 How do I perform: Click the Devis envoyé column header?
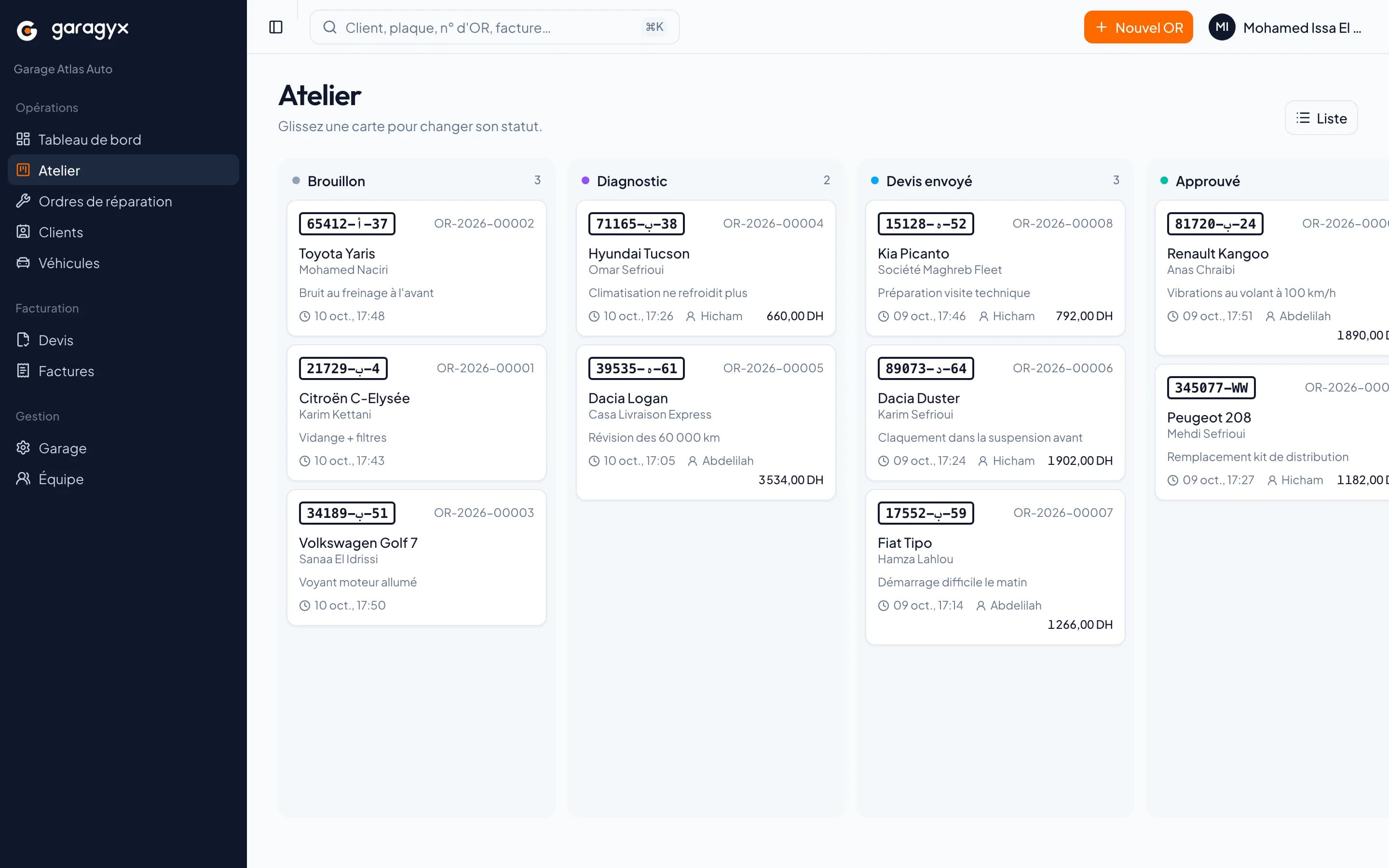click(929, 181)
